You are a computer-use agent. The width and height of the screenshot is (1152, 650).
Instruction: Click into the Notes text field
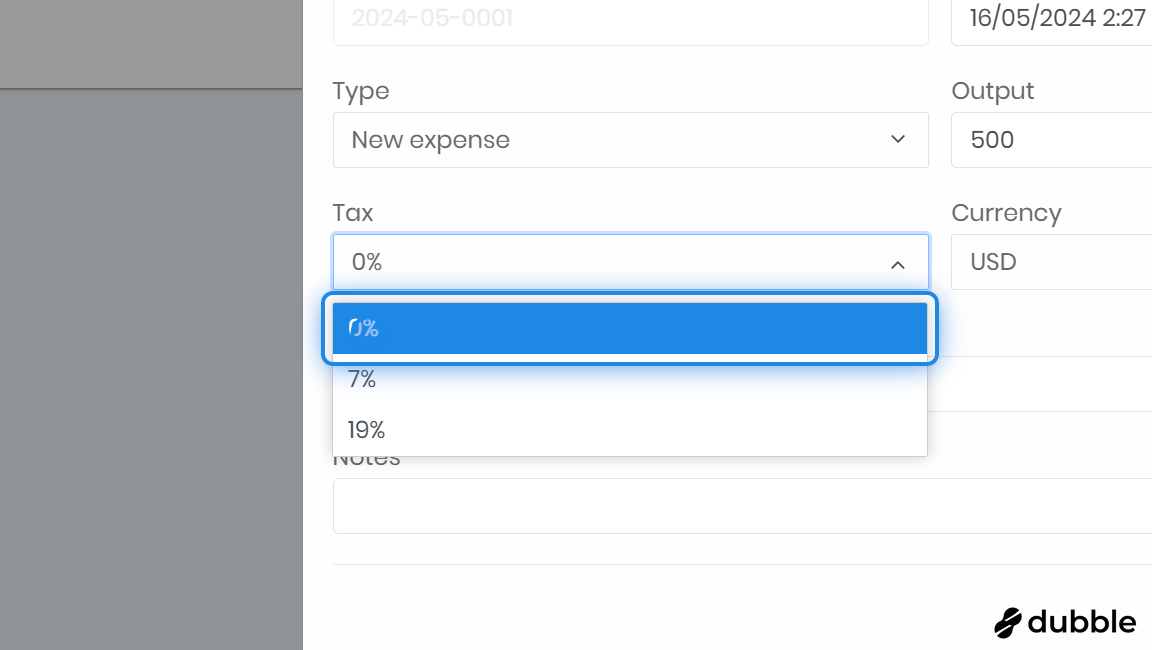[740, 506]
